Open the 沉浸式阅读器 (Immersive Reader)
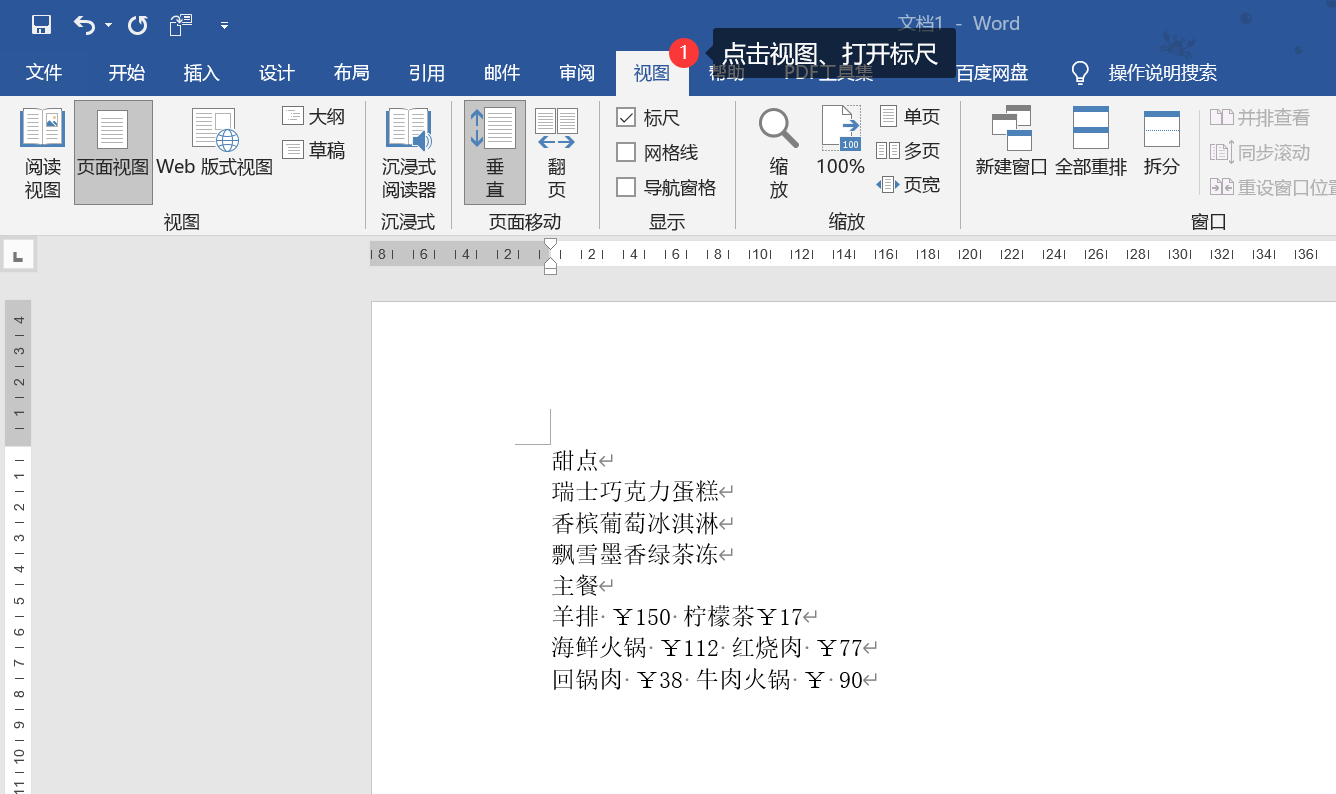The width and height of the screenshot is (1336, 794). click(x=407, y=150)
